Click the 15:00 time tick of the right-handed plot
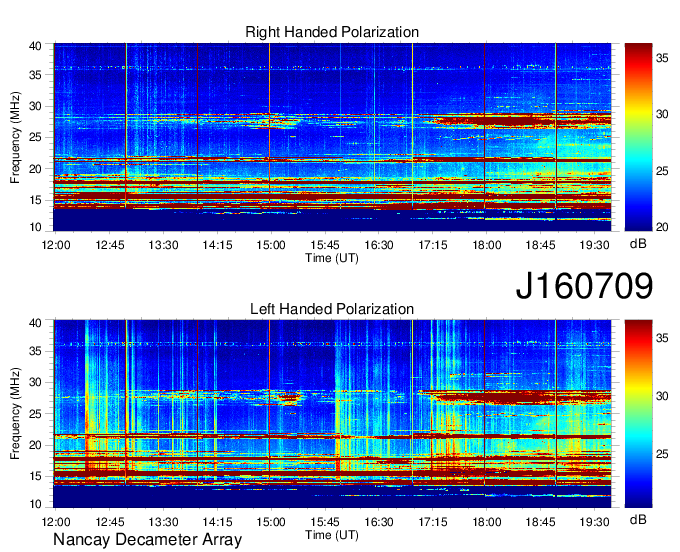The image size is (680, 552). [271, 245]
